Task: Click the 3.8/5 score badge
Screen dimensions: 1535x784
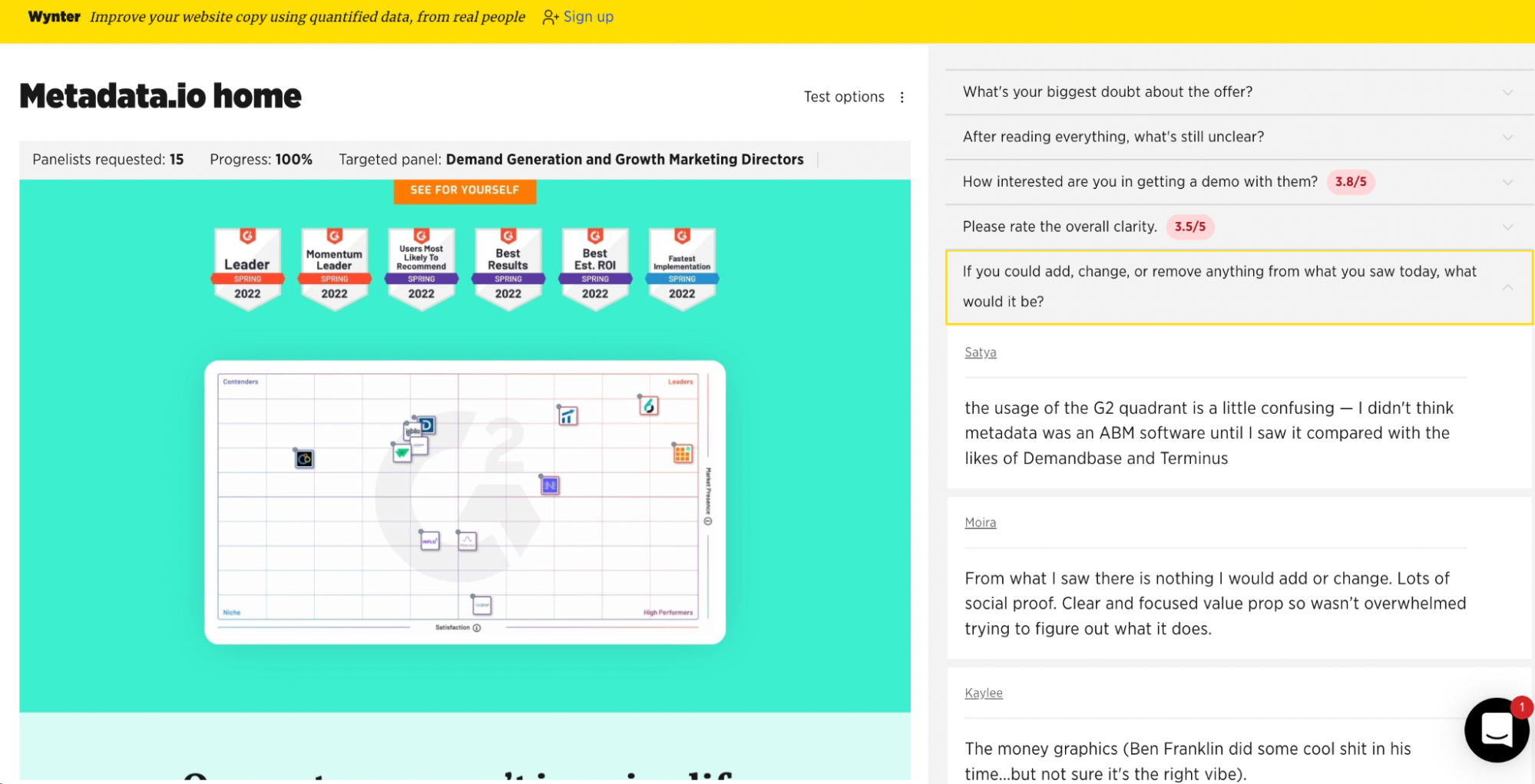Action: click(x=1351, y=182)
